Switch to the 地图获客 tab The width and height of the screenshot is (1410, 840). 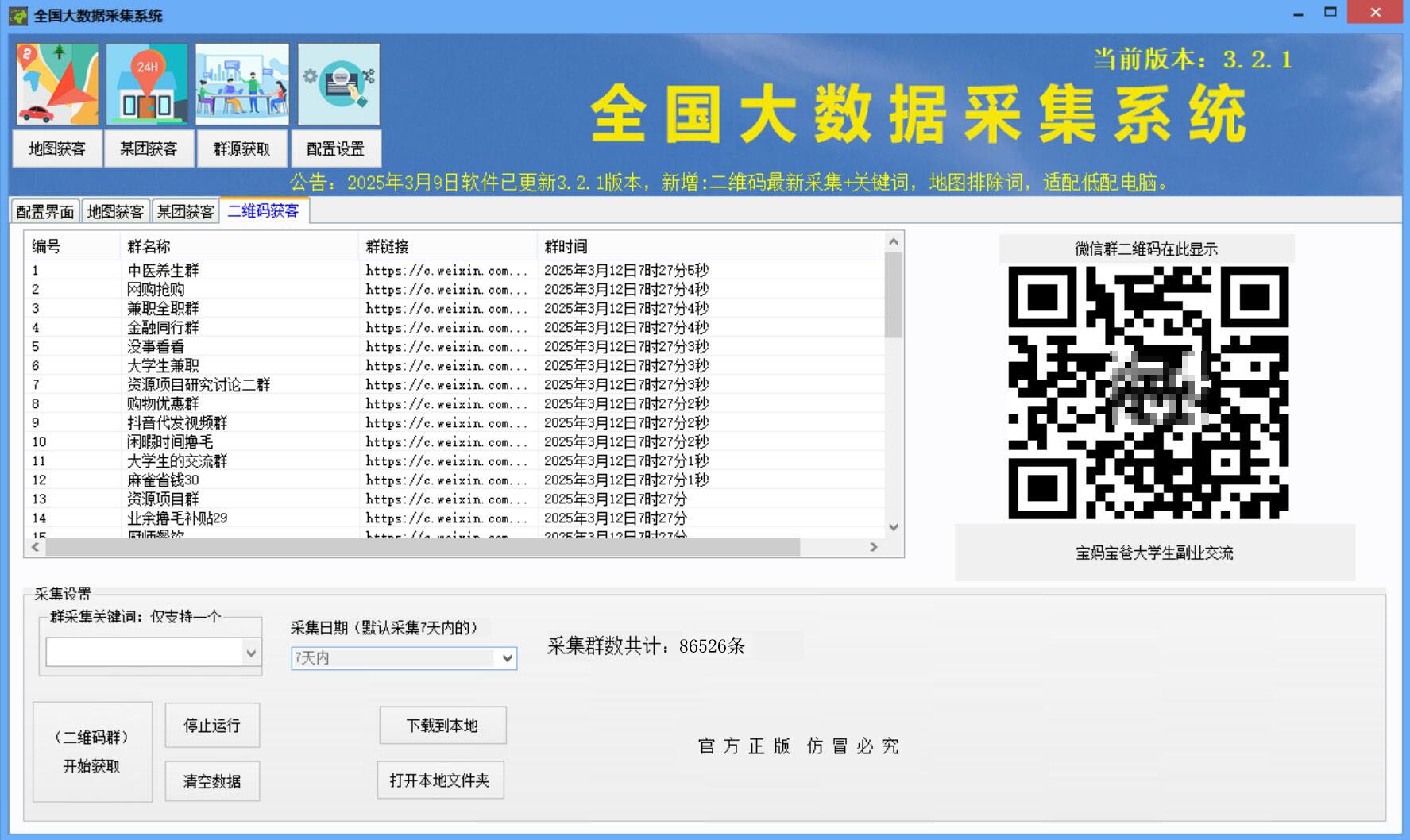click(x=115, y=211)
